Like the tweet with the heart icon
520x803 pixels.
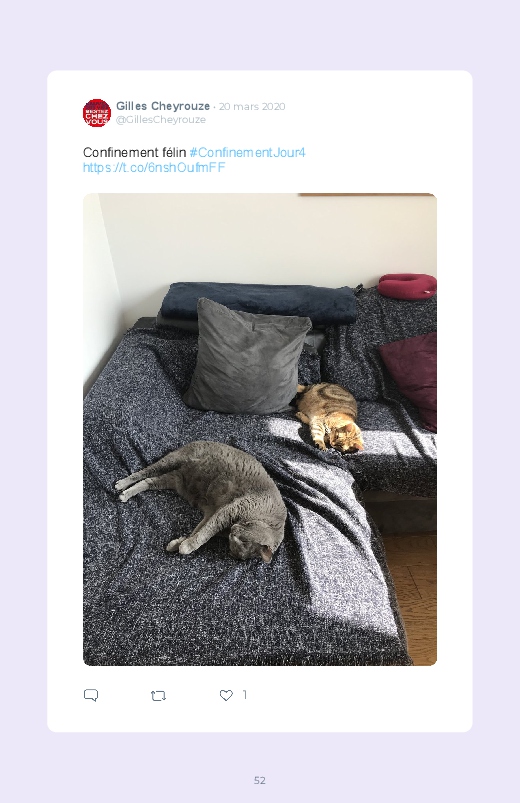226,695
